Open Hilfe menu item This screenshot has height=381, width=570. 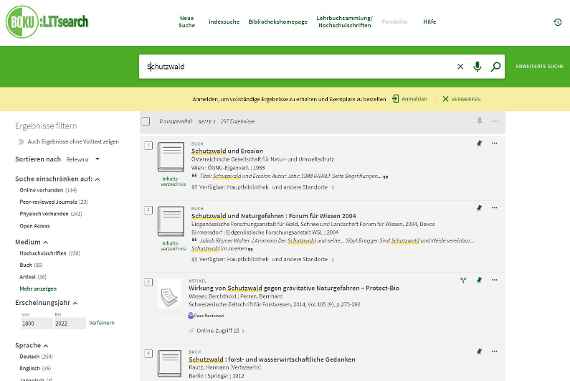pyautogui.click(x=430, y=22)
